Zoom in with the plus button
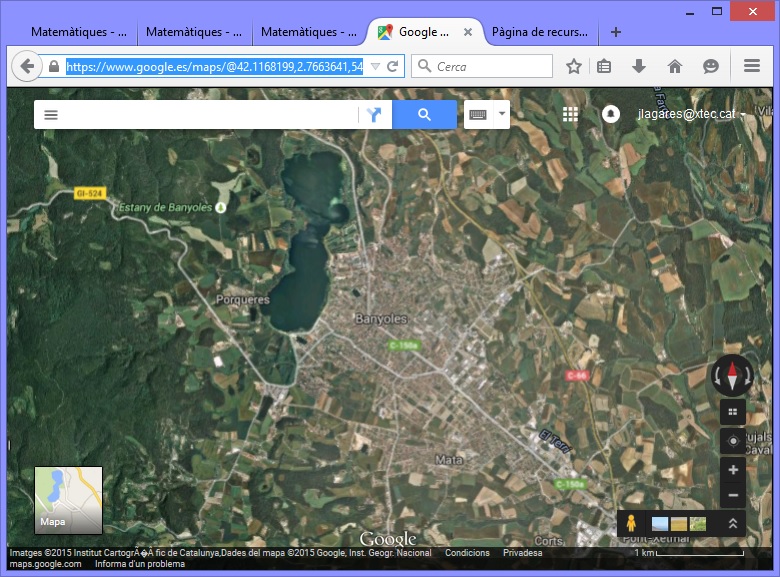Viewport: 780px width, 577px height. 733,470
